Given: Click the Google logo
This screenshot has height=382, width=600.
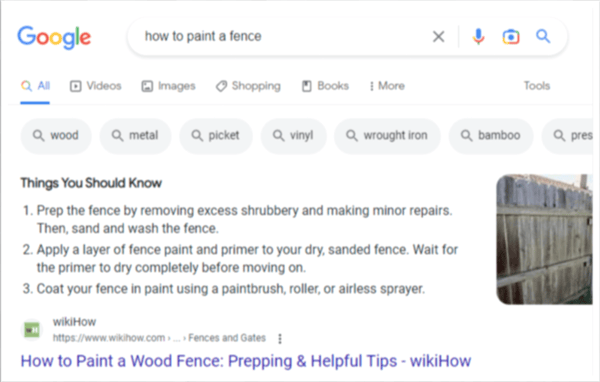Looking at the screenshot, I should [x=54, y=38].
